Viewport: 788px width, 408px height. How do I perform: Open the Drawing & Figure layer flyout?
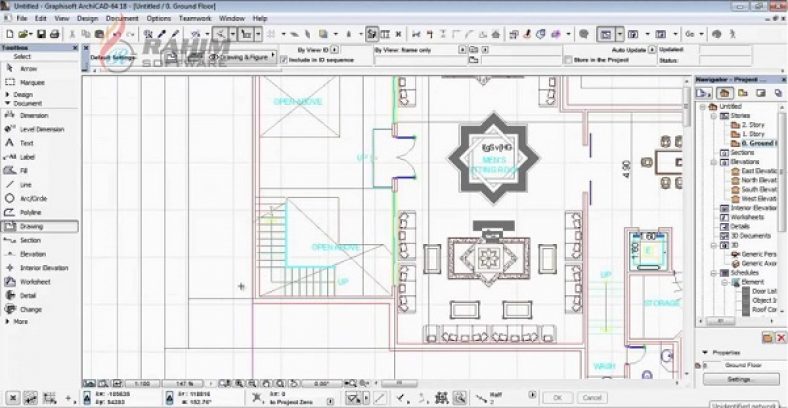[273, 56]
